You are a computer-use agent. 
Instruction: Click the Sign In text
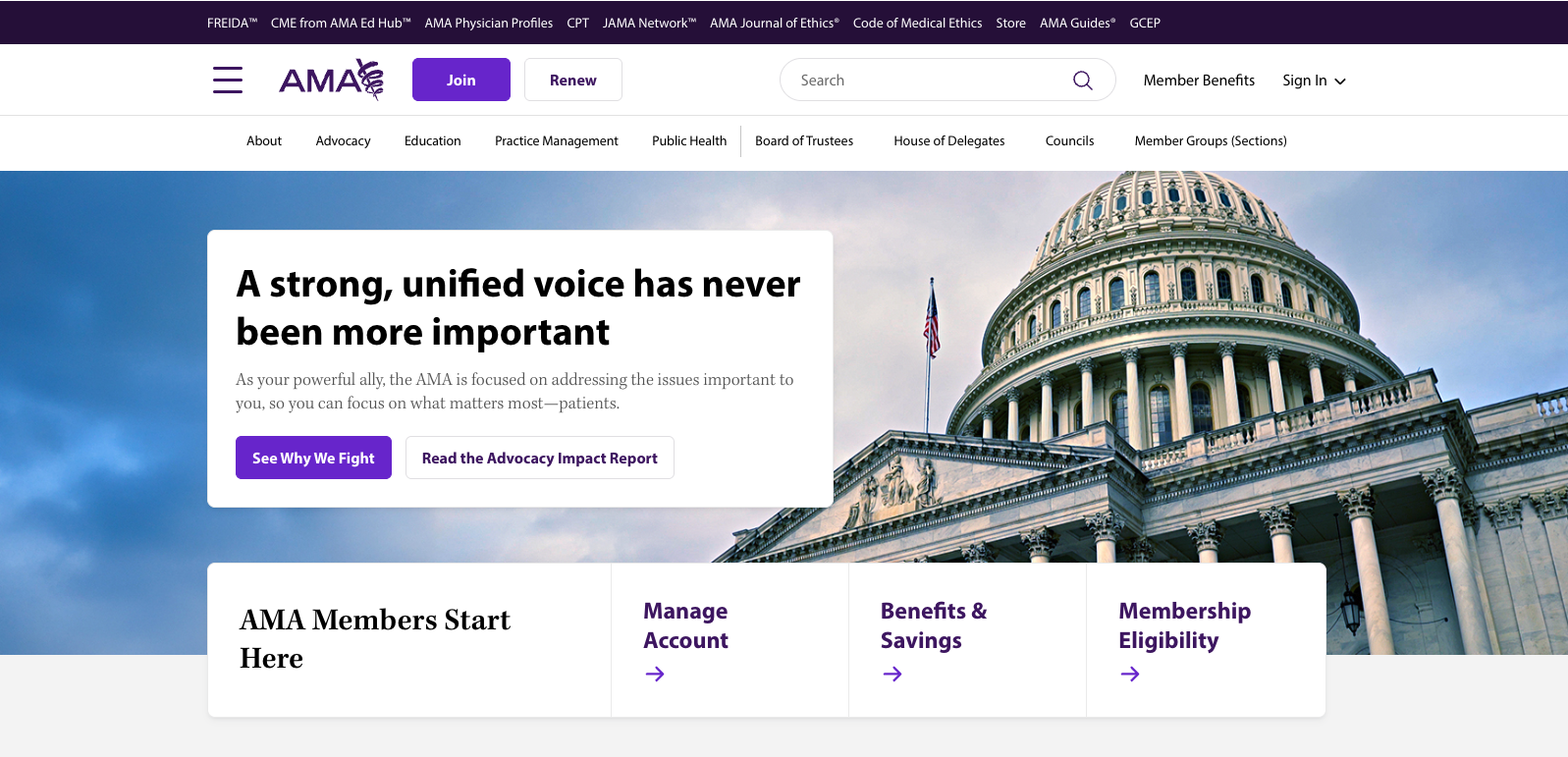(1304, 81)
